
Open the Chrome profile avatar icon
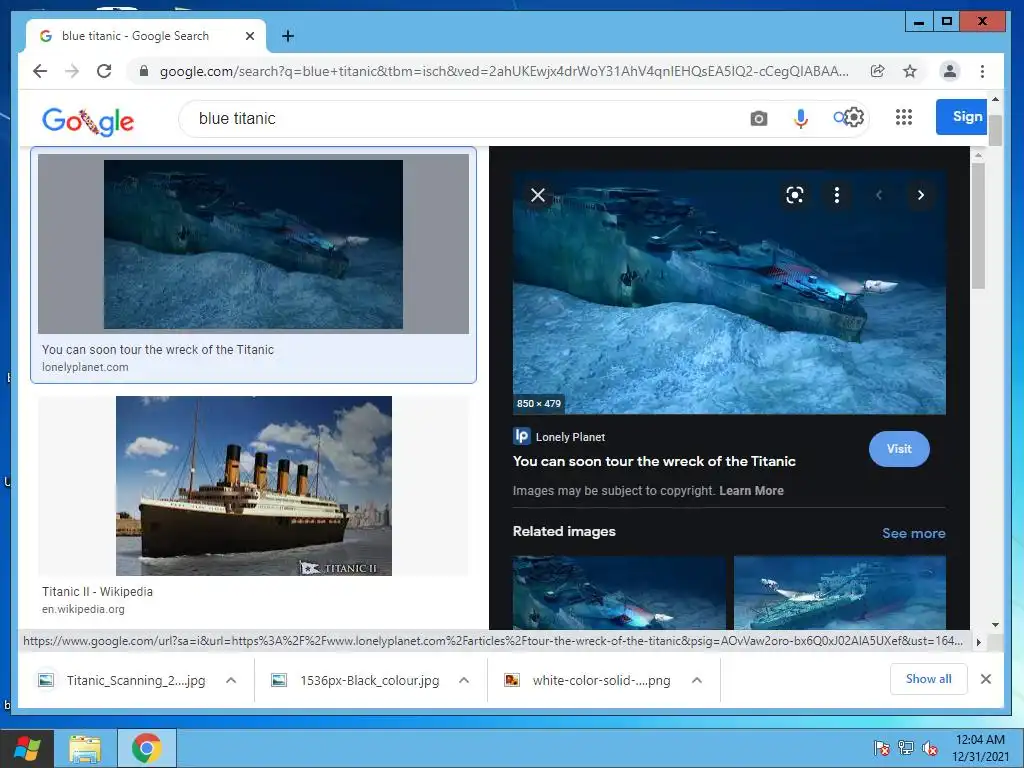950,71
